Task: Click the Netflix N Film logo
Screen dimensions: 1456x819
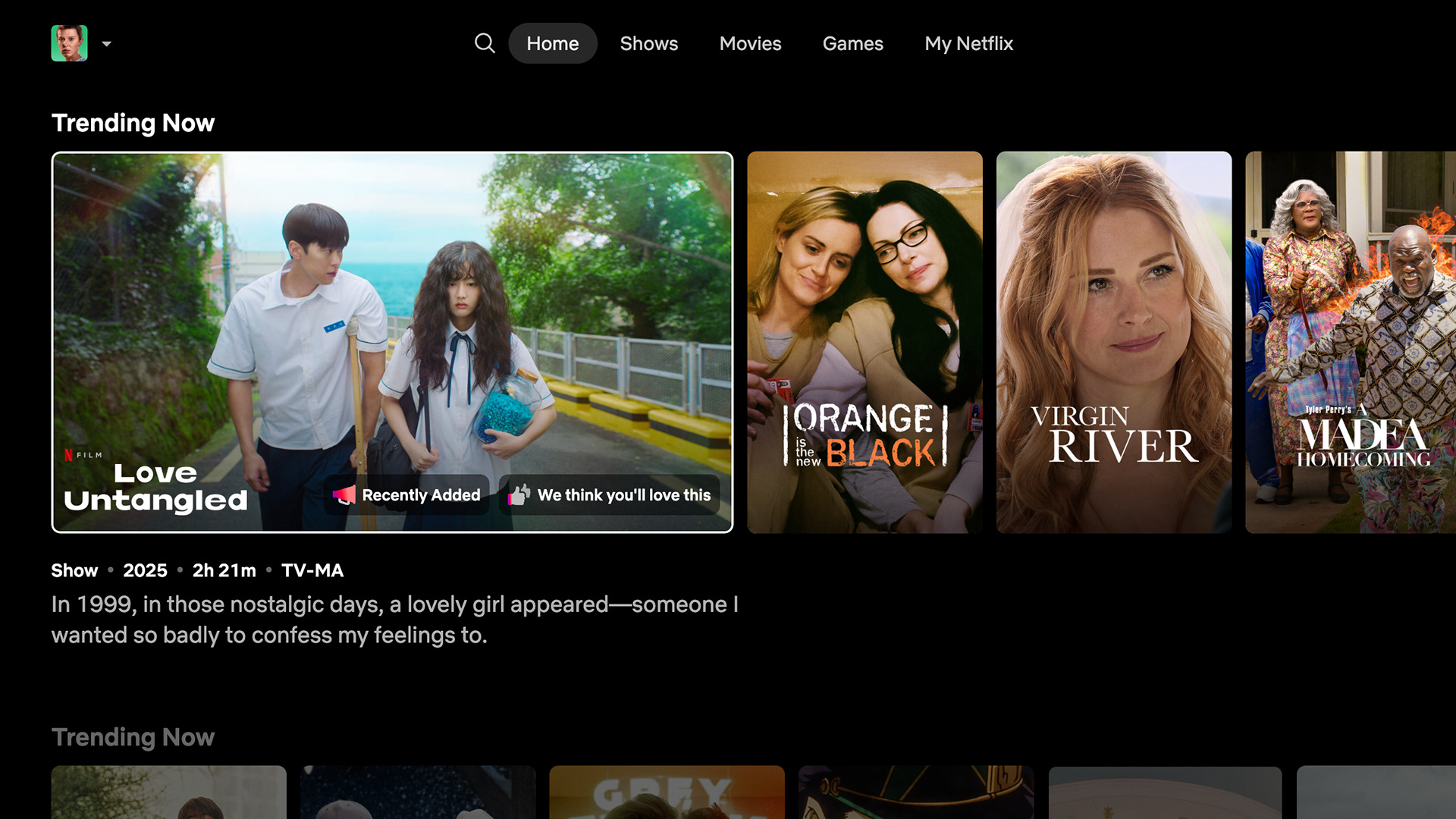Action: (83, 455)
